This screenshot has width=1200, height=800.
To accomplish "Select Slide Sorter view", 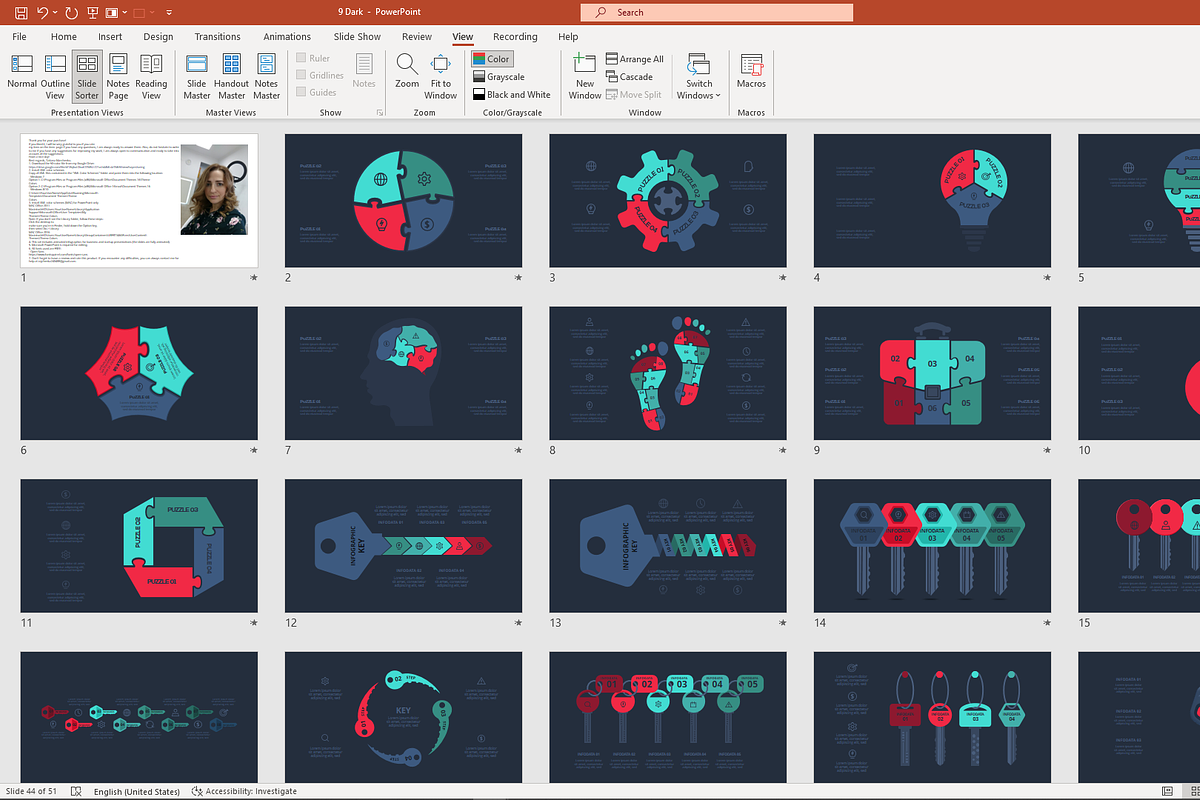I will tap(87, 76).
